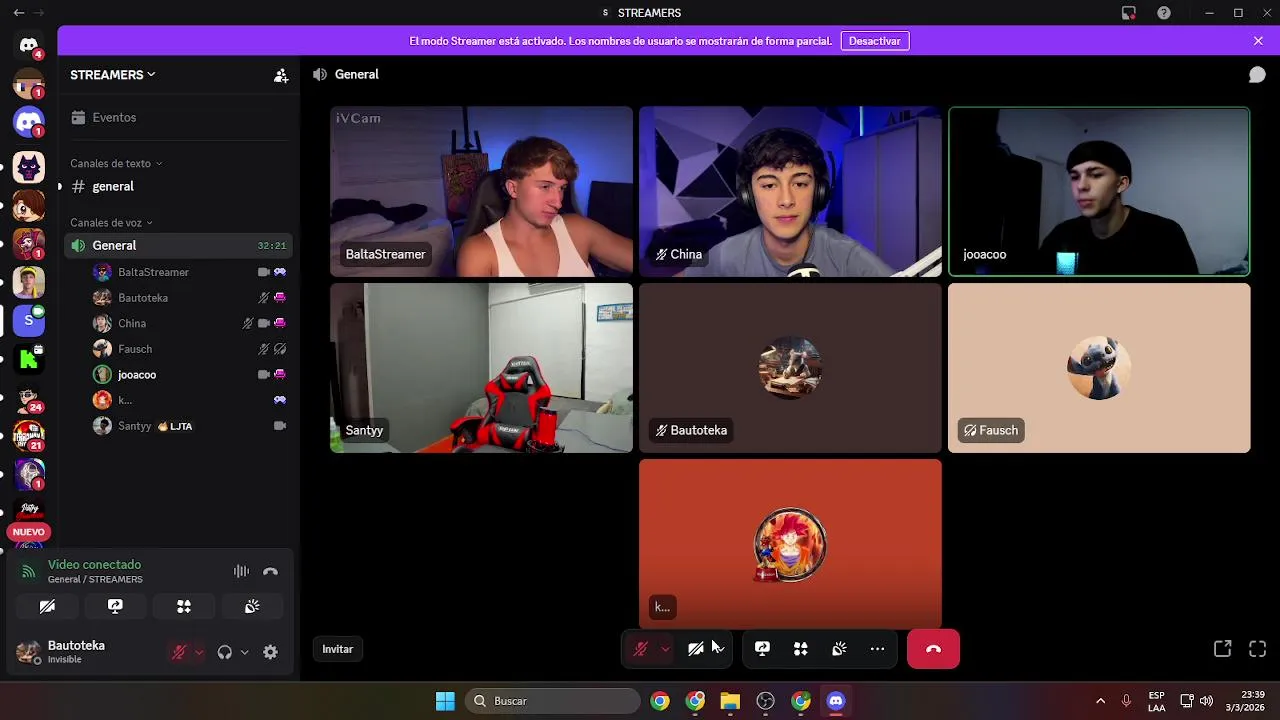Open soundboard from call control bar

[x=839, y=649]
